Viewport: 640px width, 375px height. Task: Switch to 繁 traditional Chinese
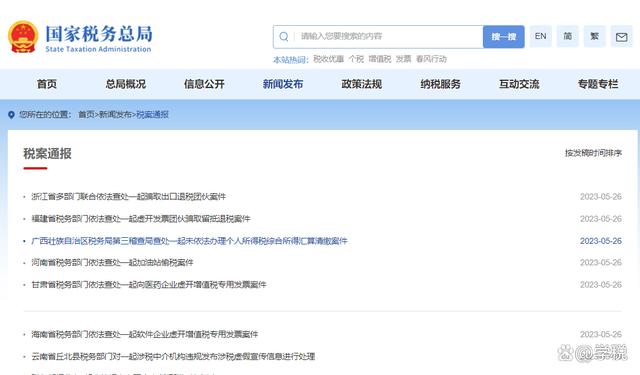pyautogui.click(x=594, y=36)
